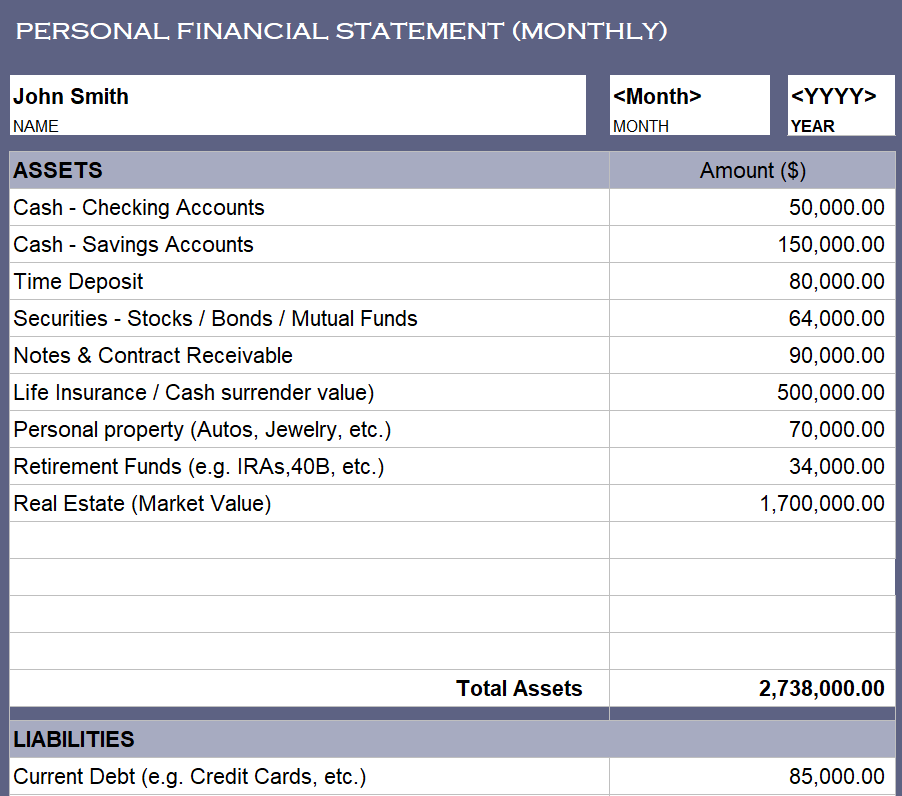Image resolution: width=902 pixels, height=796 pixels.
Task: Select the LIABILITIES section header
Action: coord(74,740)
